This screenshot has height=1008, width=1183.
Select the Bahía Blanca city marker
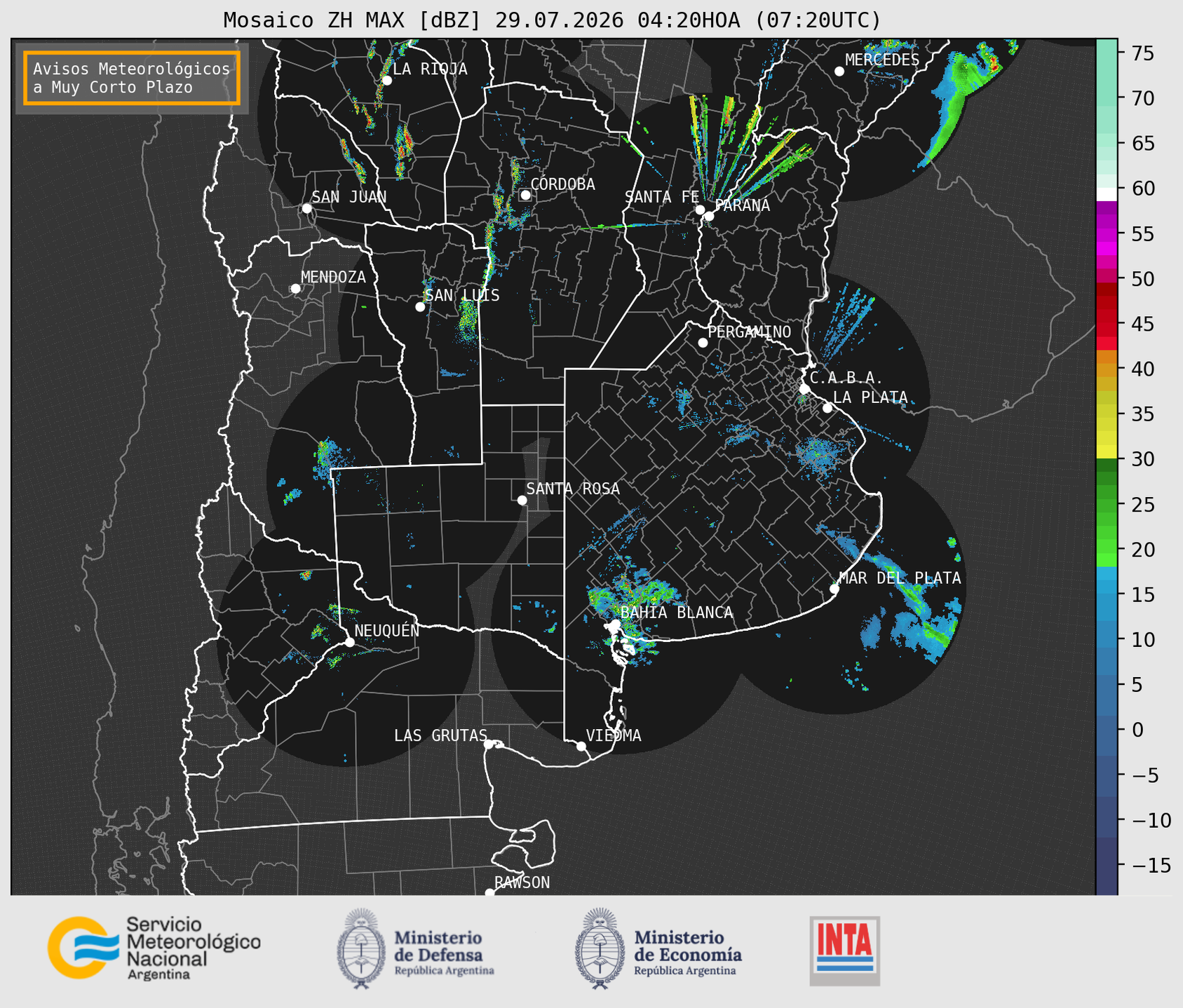coord(615,624)
